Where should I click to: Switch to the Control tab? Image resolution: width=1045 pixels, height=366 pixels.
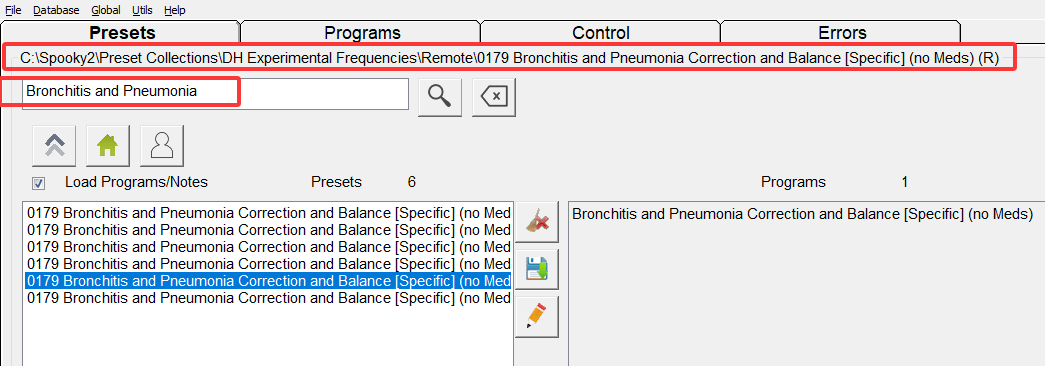point(600,33)
